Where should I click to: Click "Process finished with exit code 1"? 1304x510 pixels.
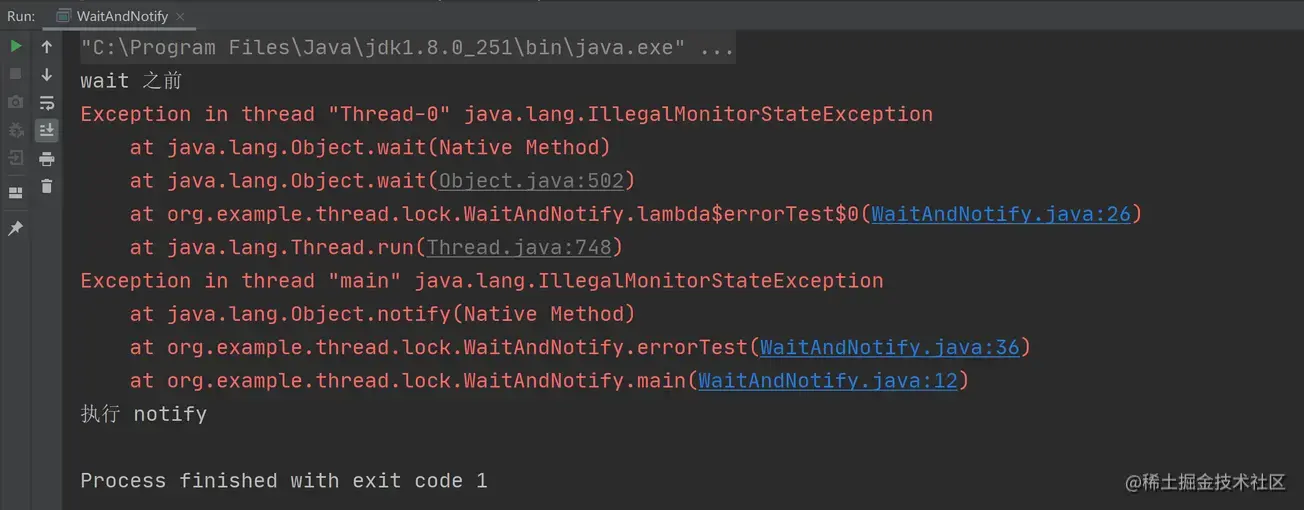tap(284, 481)
